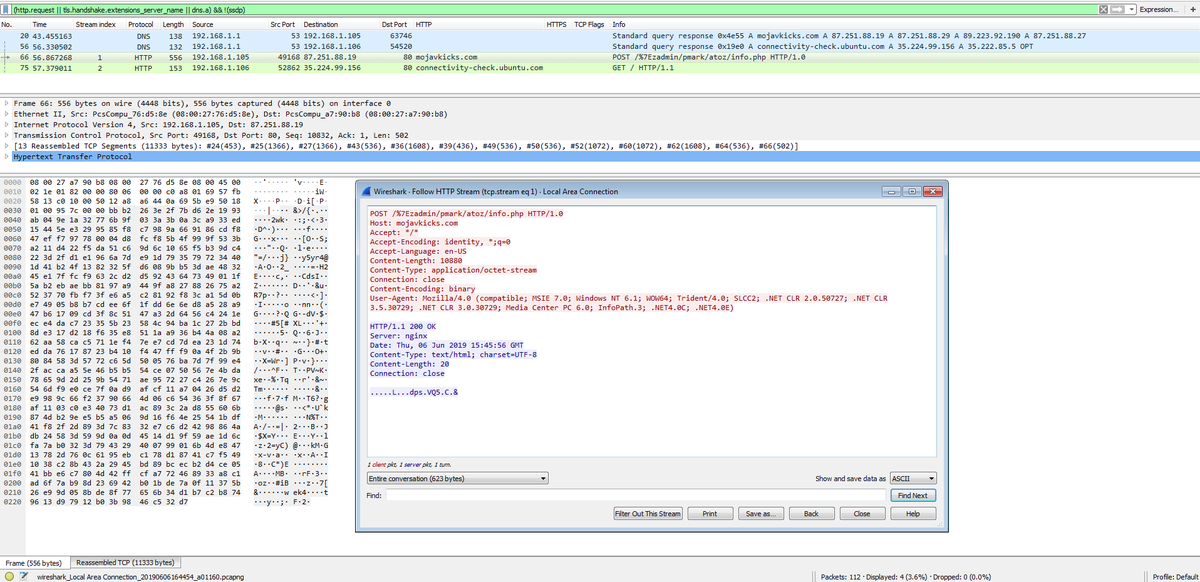
Task: Clear the display filter with the X icon
Action: pyautogui.click(x=1105, y=8)
